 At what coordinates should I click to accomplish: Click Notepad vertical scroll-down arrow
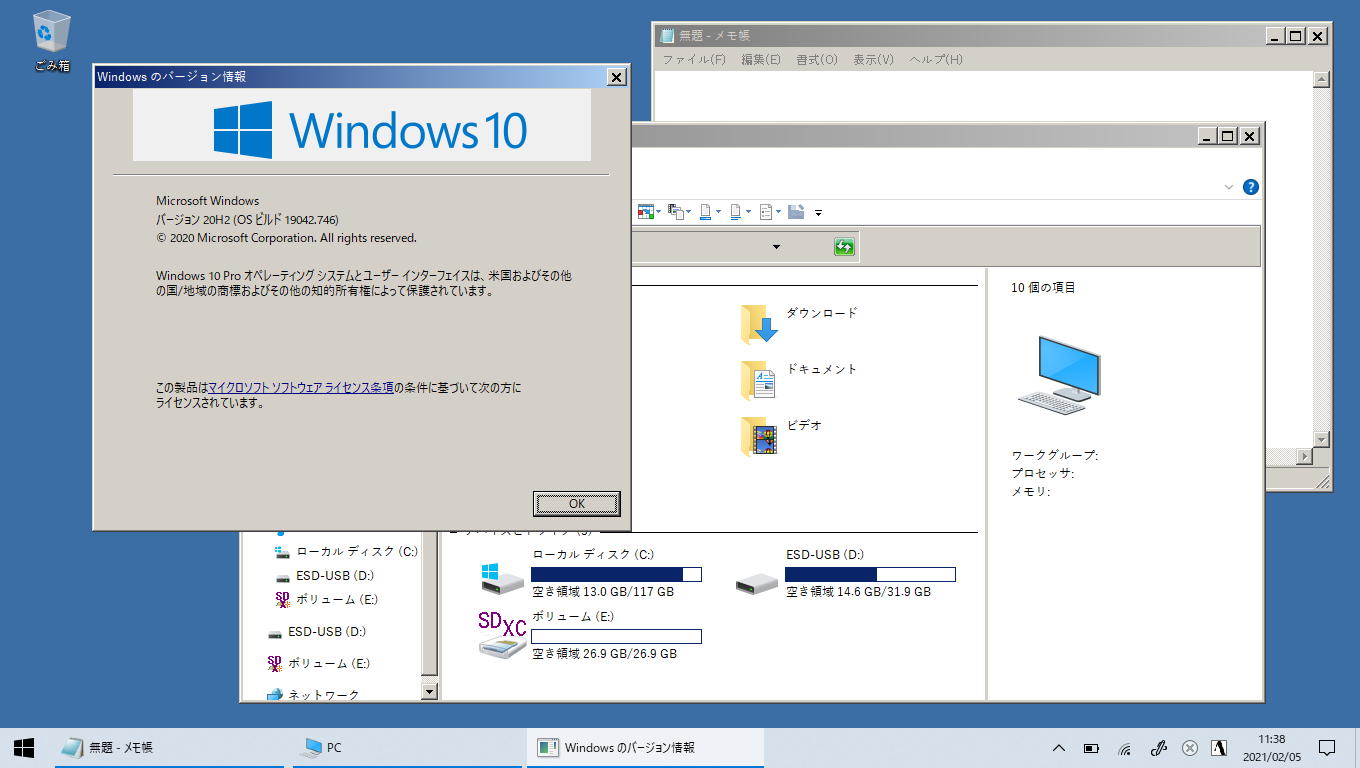(x=1322, y=439)
